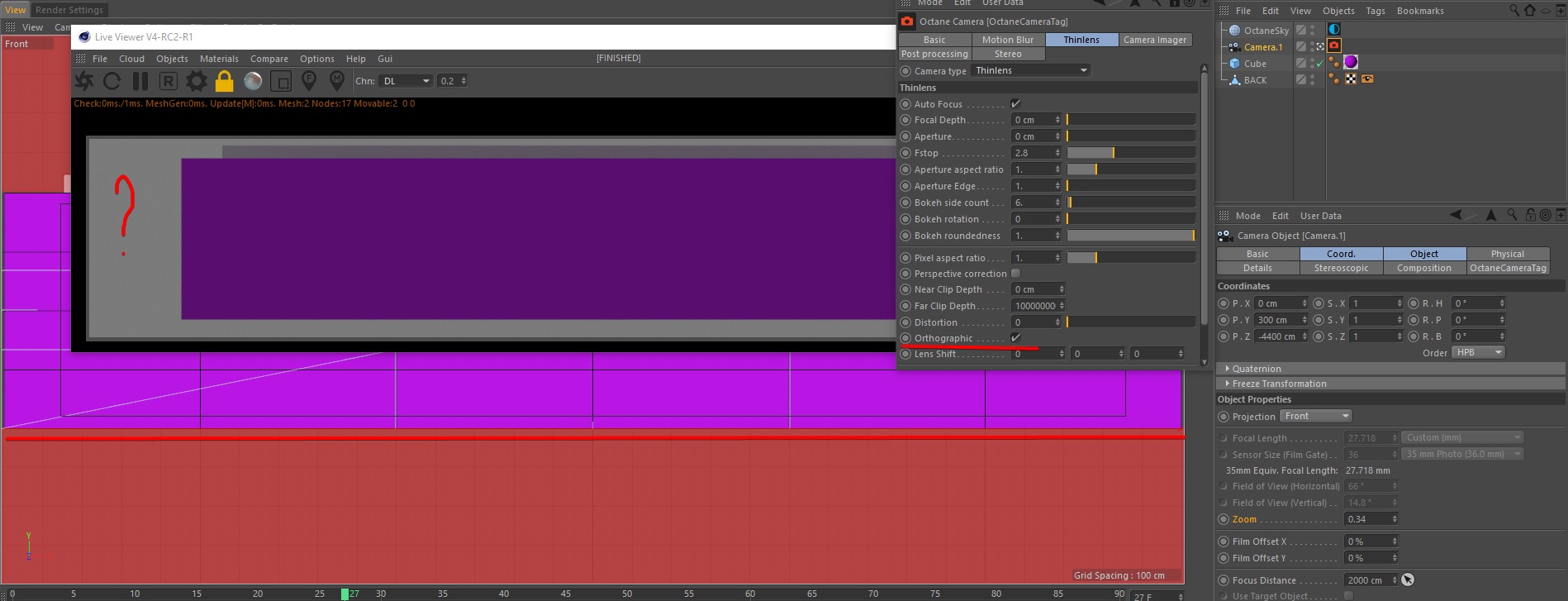1568x601 pixels.
Task: Click the eye display tag on BACK
Action: [1367, 79]
